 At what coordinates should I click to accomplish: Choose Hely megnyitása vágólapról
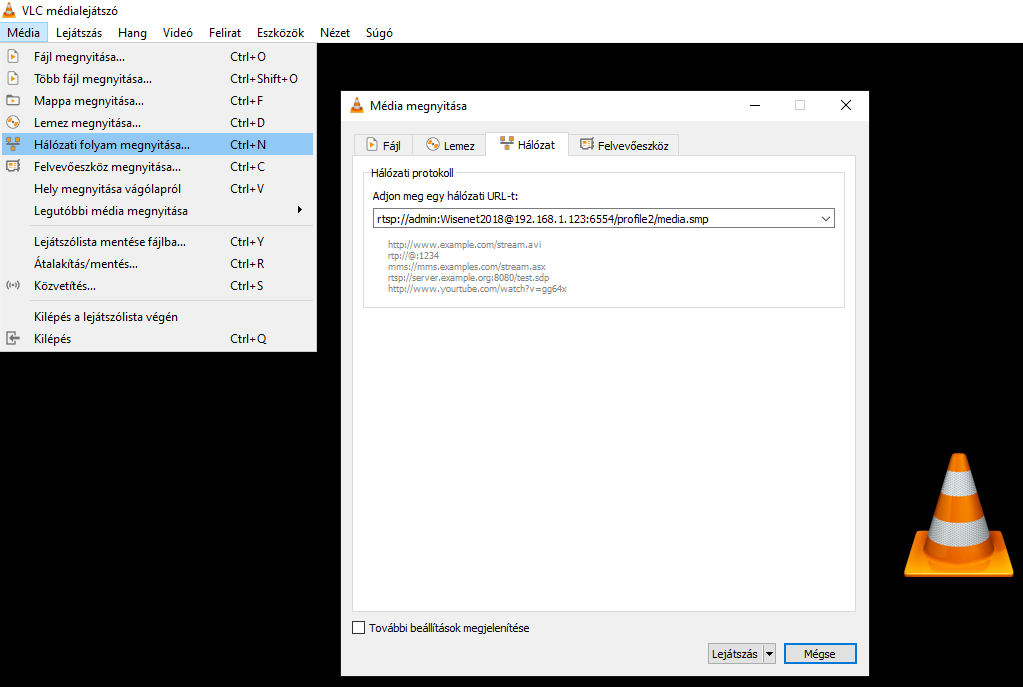(x=158, y=189)
